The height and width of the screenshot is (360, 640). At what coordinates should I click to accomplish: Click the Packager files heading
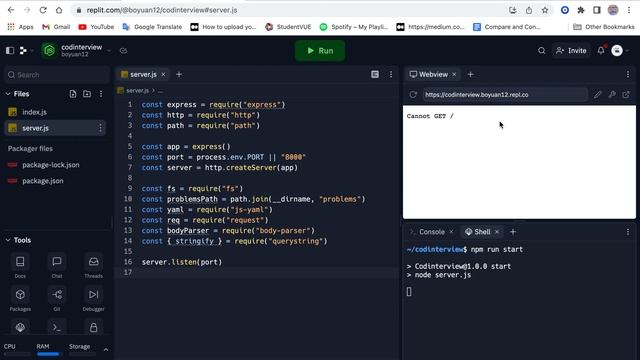click(30, 149)
